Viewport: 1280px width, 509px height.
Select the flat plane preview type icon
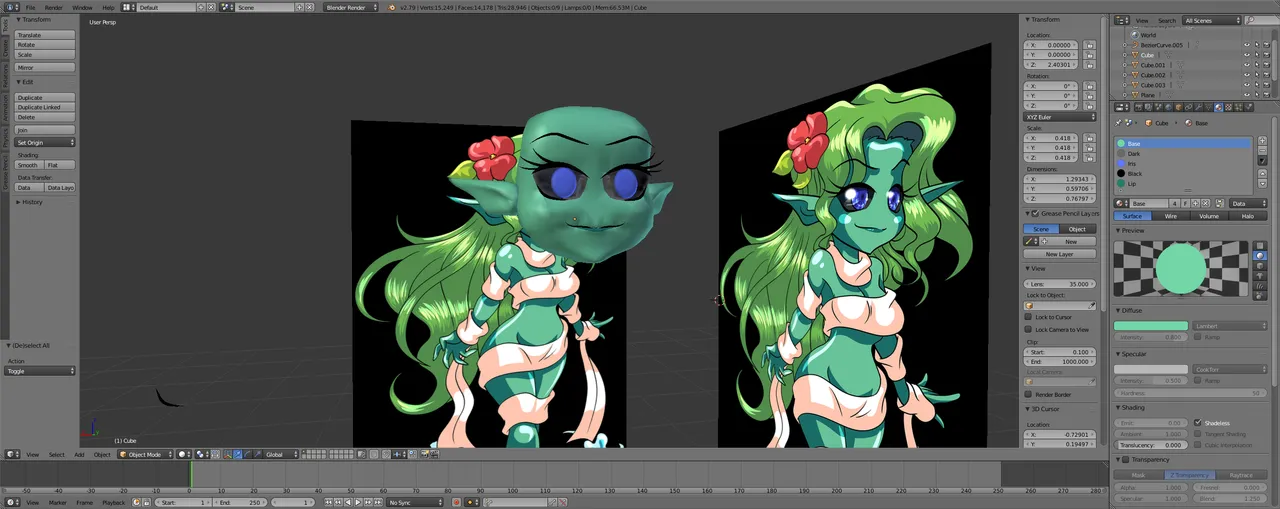coord(1260,245)
